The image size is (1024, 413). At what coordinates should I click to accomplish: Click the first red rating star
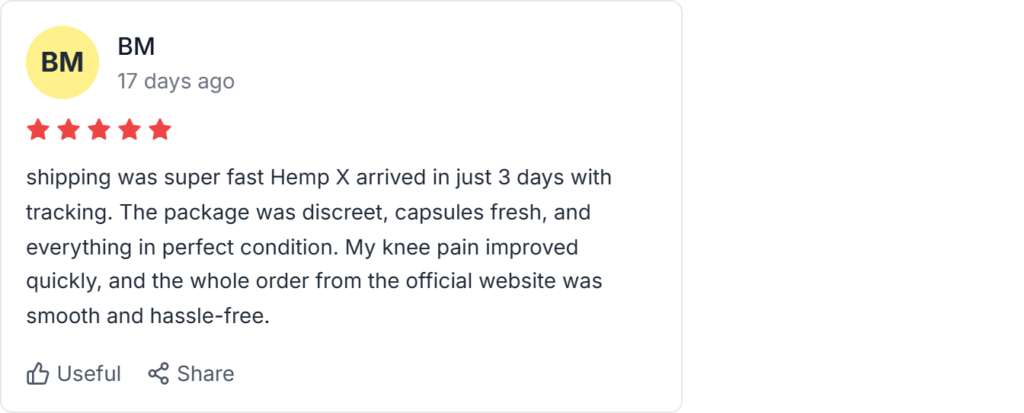point(38,130)
